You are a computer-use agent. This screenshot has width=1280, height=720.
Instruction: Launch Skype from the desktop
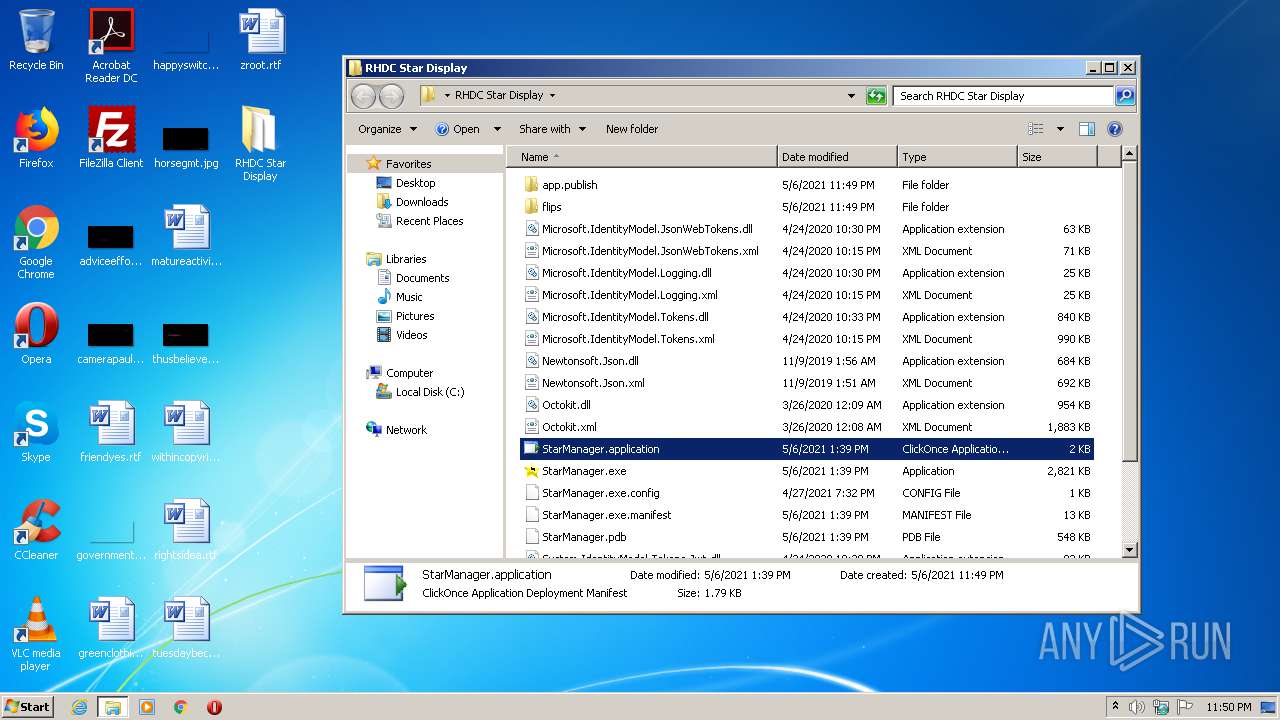pos(36,432)
